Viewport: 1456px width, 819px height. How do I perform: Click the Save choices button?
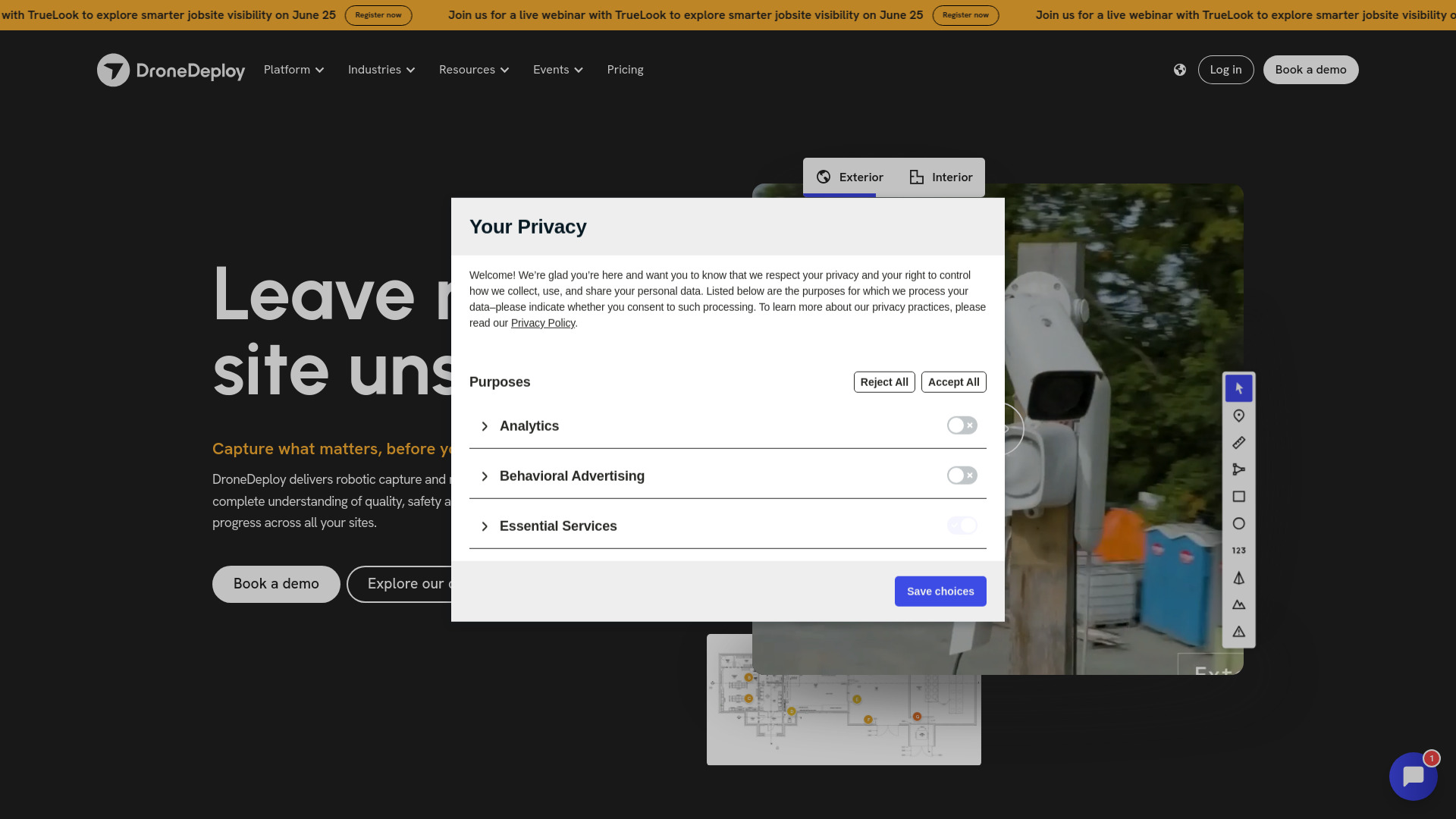point(940,591)
